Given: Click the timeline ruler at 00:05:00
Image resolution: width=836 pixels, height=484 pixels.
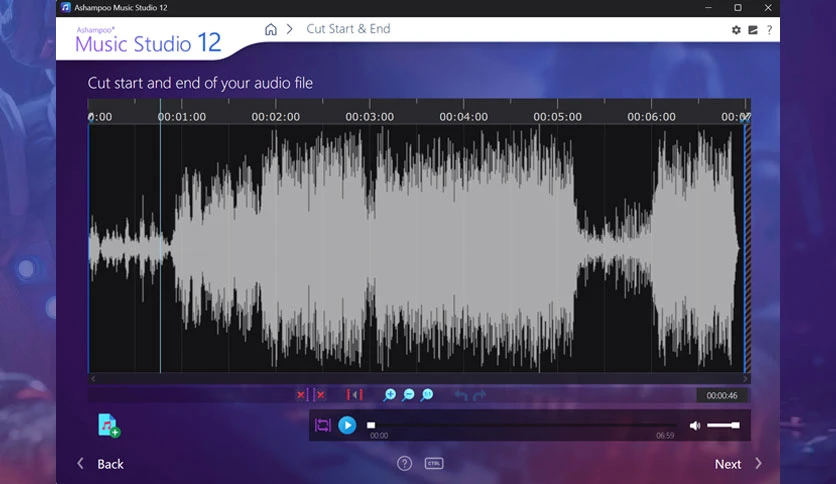Looking at the screenshot, I should click(x=557, y=117).
